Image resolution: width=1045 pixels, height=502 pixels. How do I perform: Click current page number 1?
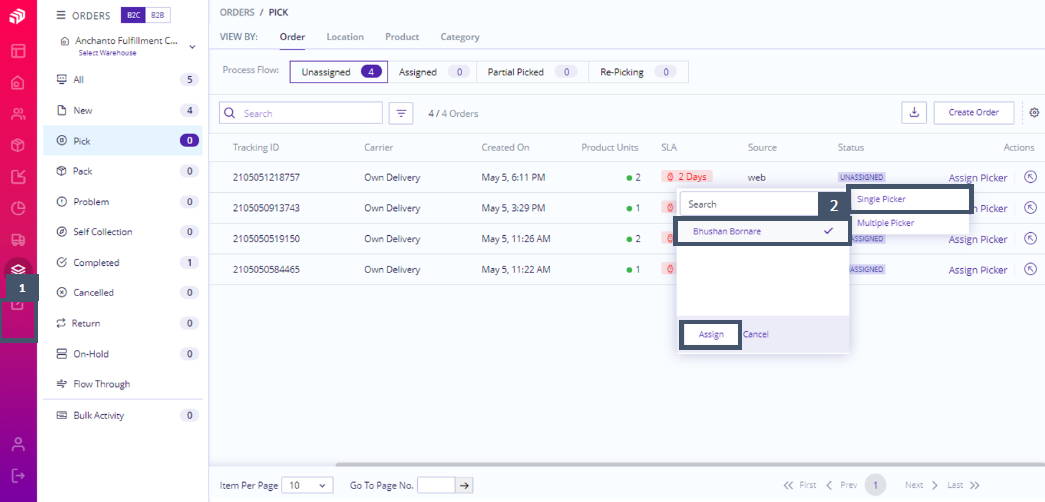click(x=876, y=485)
